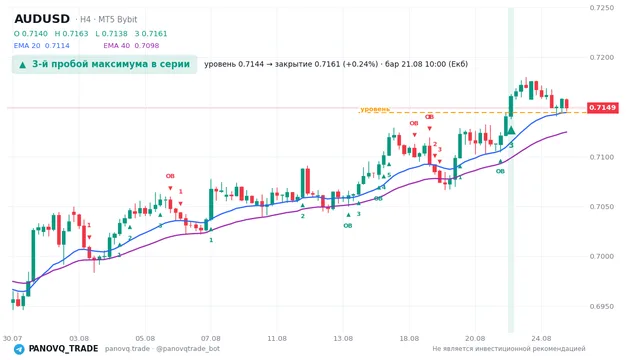Click the green triangle in the breakout badge

(22, 64)
